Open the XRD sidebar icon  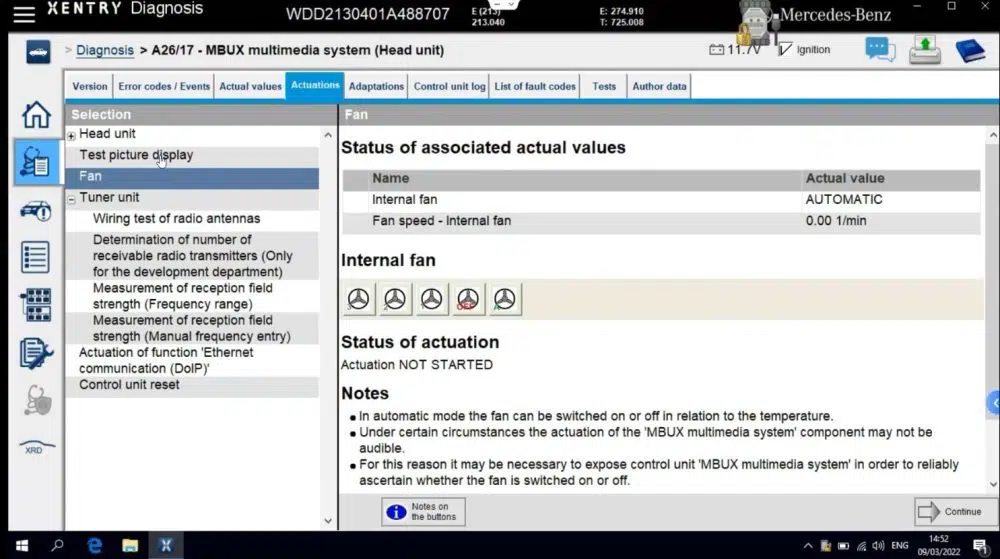tap(36, 446)
